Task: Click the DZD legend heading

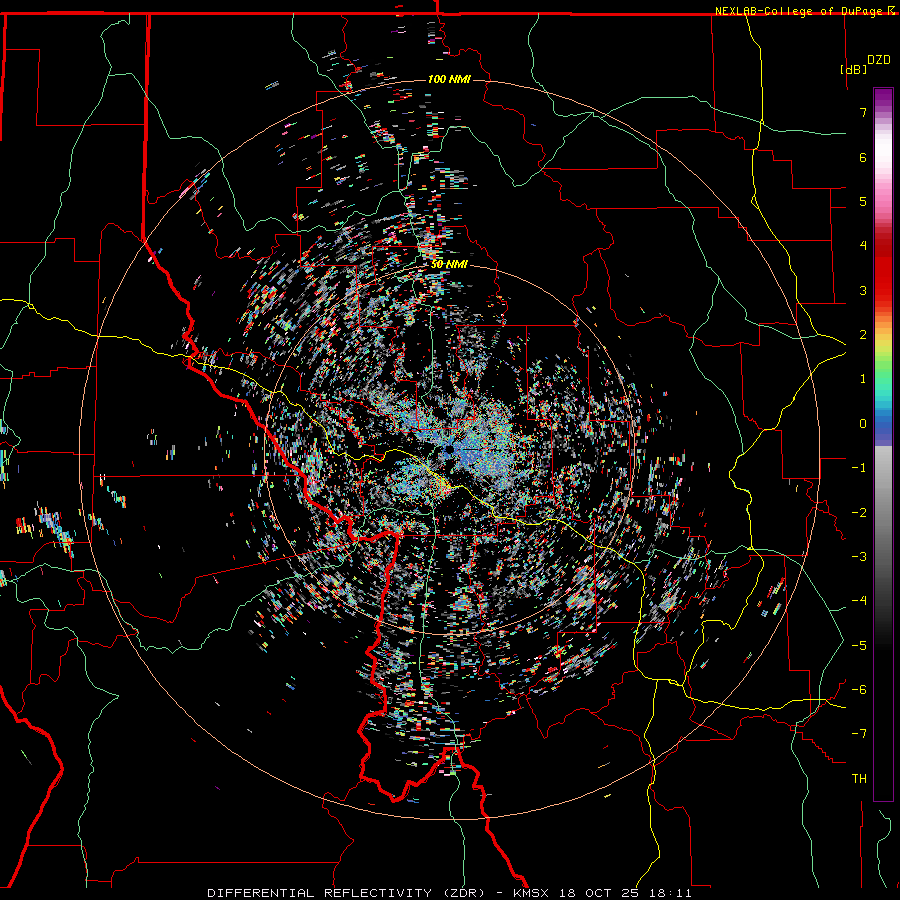Action: pos(879,60)
